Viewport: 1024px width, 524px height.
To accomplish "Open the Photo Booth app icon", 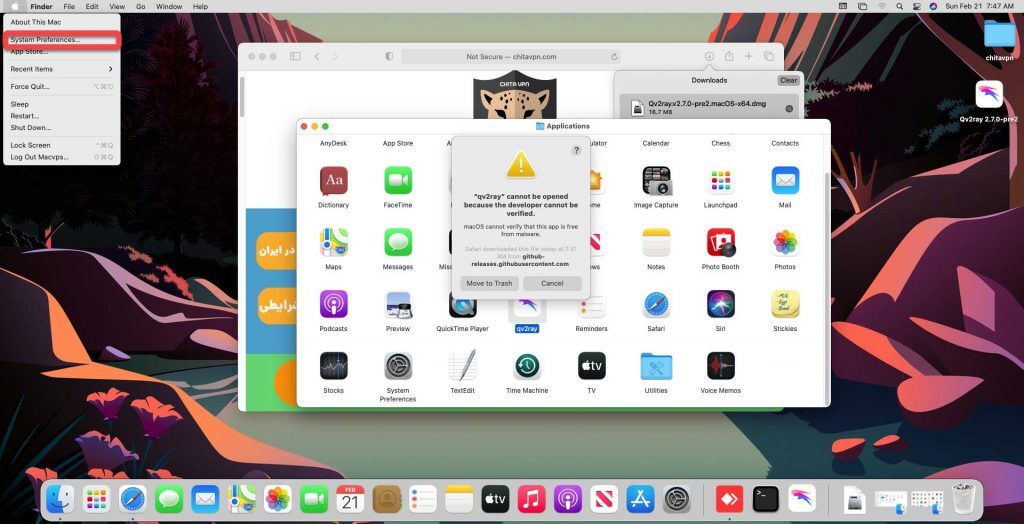I will pos(720,243).
